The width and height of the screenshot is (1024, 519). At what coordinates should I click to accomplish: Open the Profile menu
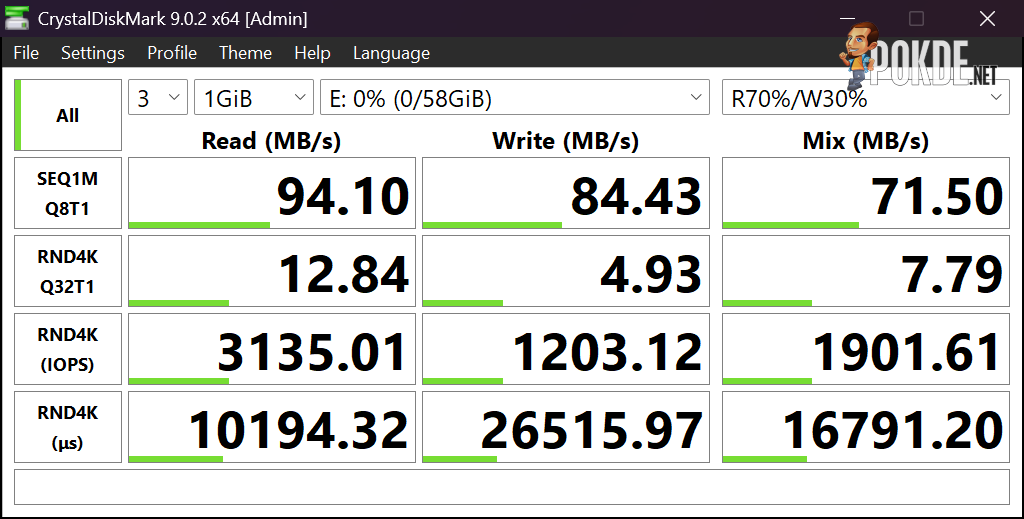click(x=172, y=53)
